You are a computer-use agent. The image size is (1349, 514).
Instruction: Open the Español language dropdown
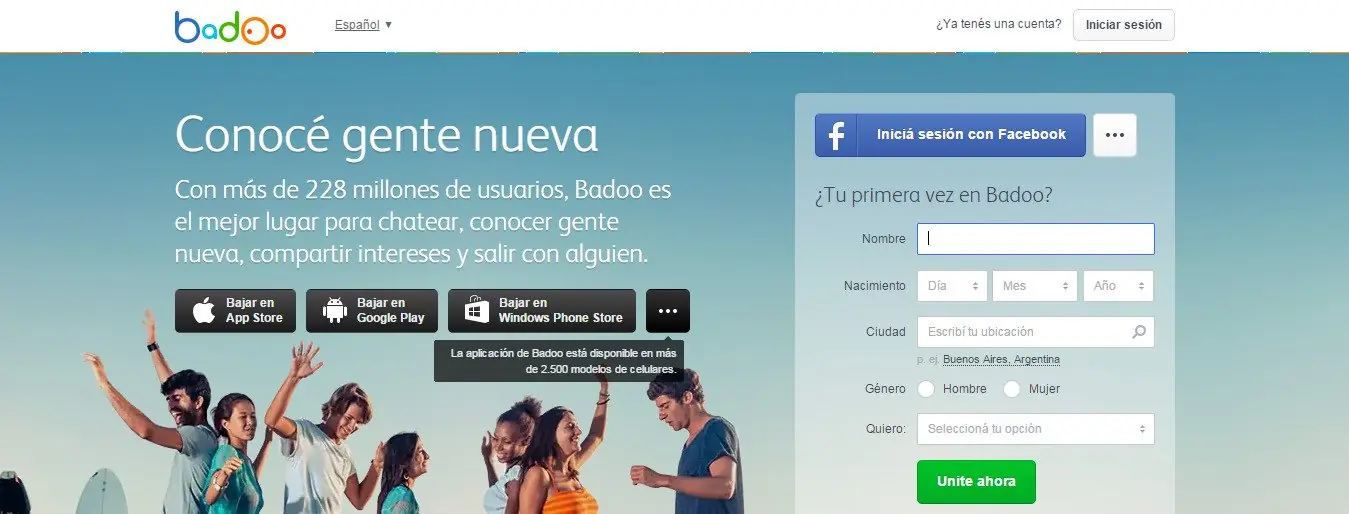(364, 25)
